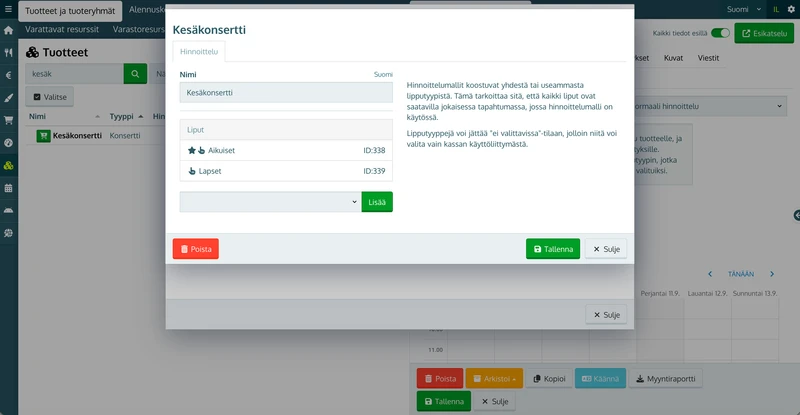The width and height of the screenshot is (800, 415).
Task: Click the Kopioi button
Action: [549, 379]
